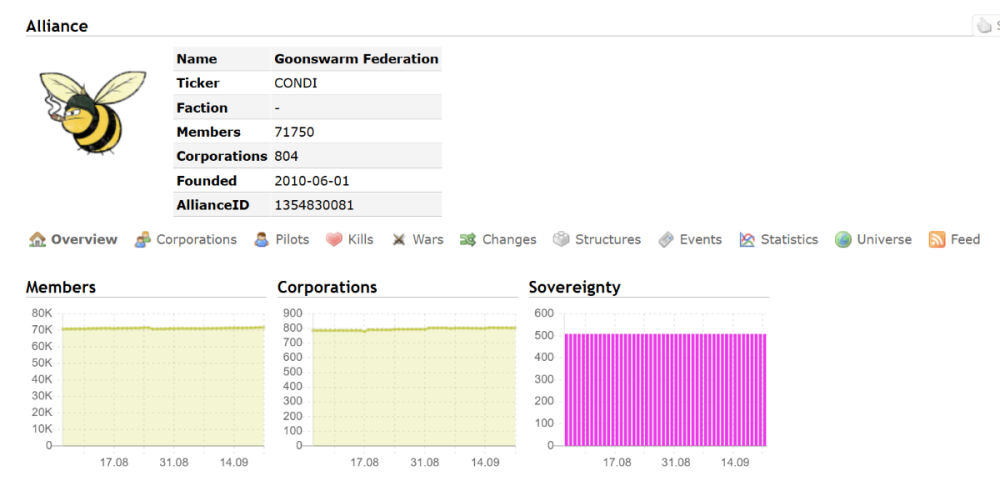The image size is (1000, 486).
Task: Click the Sovereignty bar chart
Action: coord(665,380)
